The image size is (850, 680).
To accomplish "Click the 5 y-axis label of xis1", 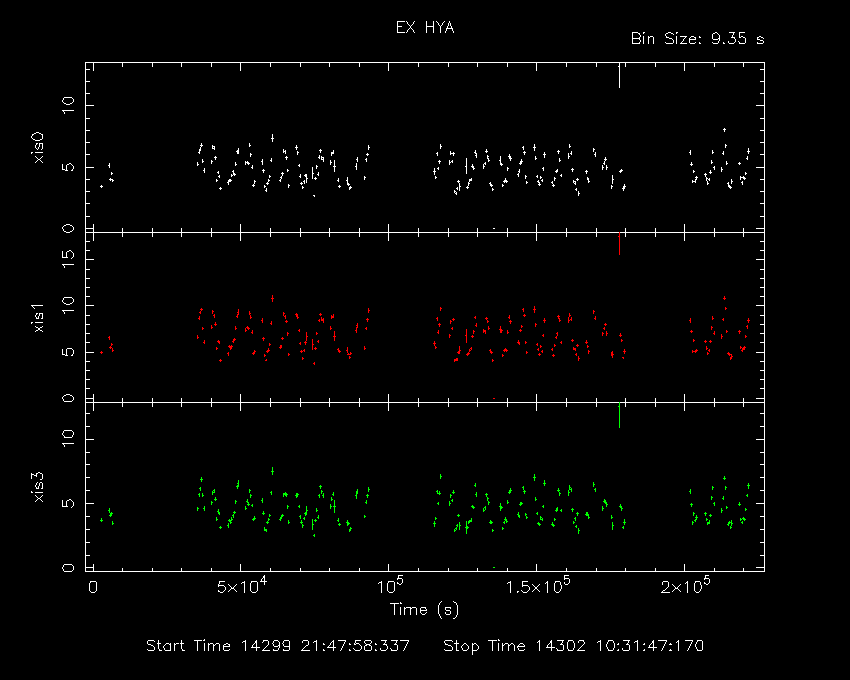I will click(68, 352).
